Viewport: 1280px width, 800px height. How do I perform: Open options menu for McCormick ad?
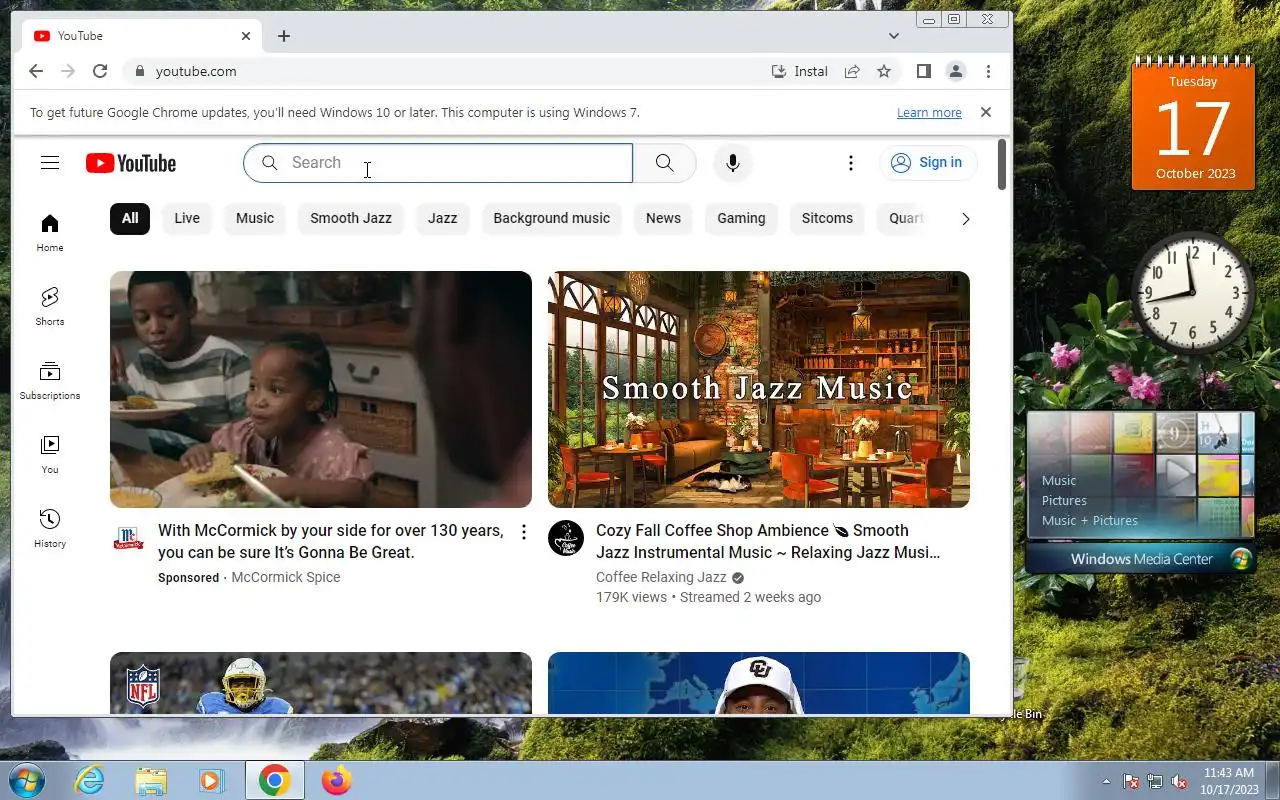523,532
